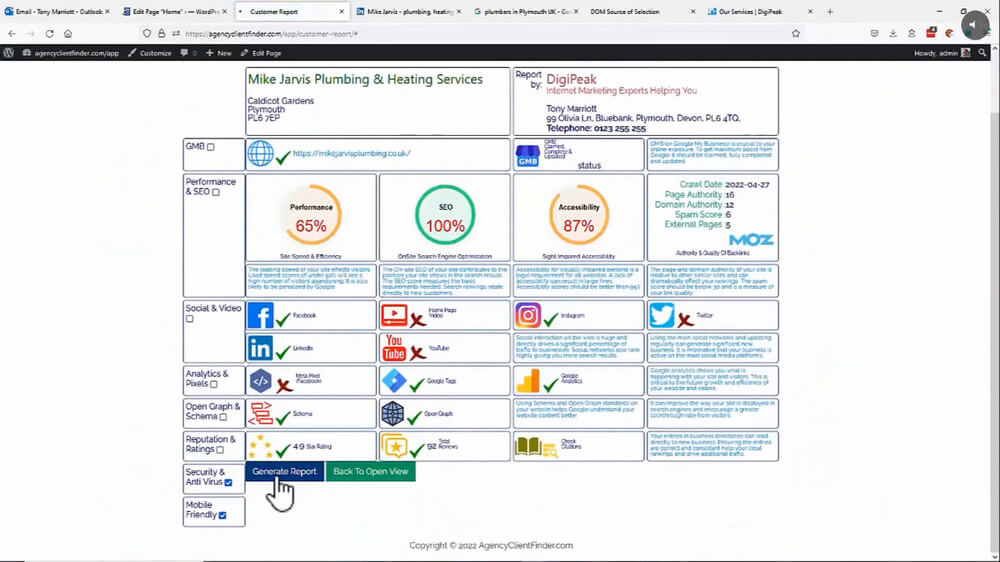Toggle the Social & Video checkbox
Screen dimensions: 1000x562
(189, 319)
